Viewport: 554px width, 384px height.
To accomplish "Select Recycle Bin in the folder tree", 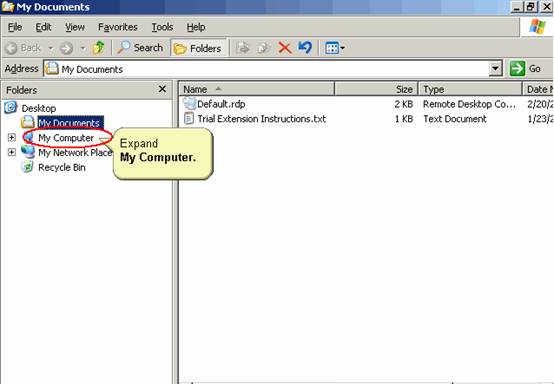I will [62, 167].
